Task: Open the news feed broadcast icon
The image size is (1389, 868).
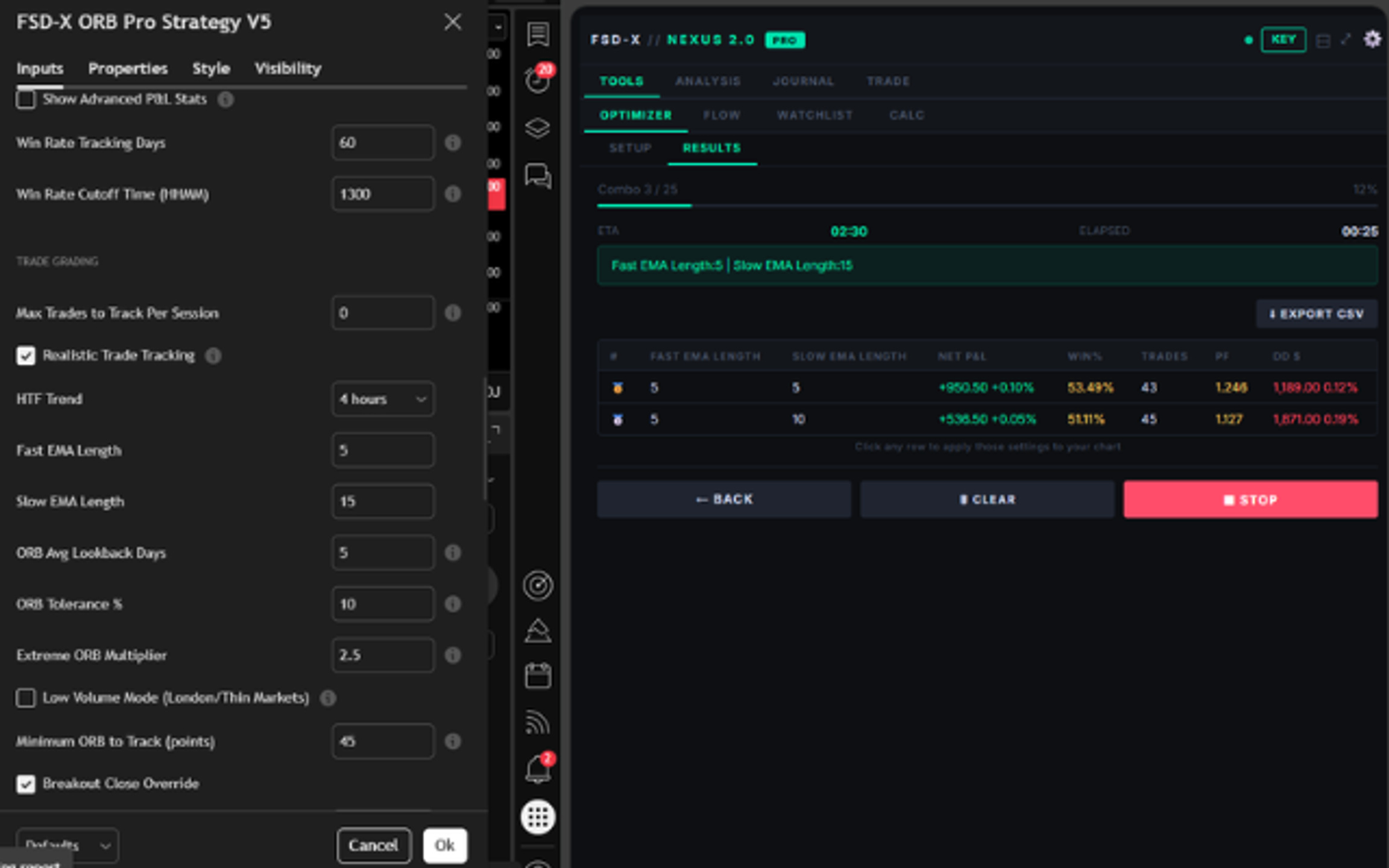Action: 538,722
